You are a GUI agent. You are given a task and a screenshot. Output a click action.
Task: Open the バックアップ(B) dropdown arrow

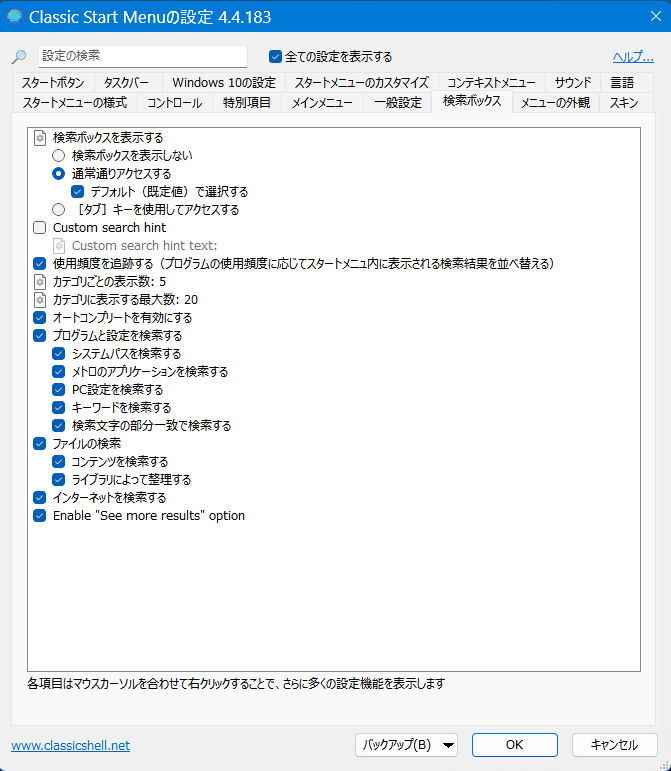click(x=448, y=745)
